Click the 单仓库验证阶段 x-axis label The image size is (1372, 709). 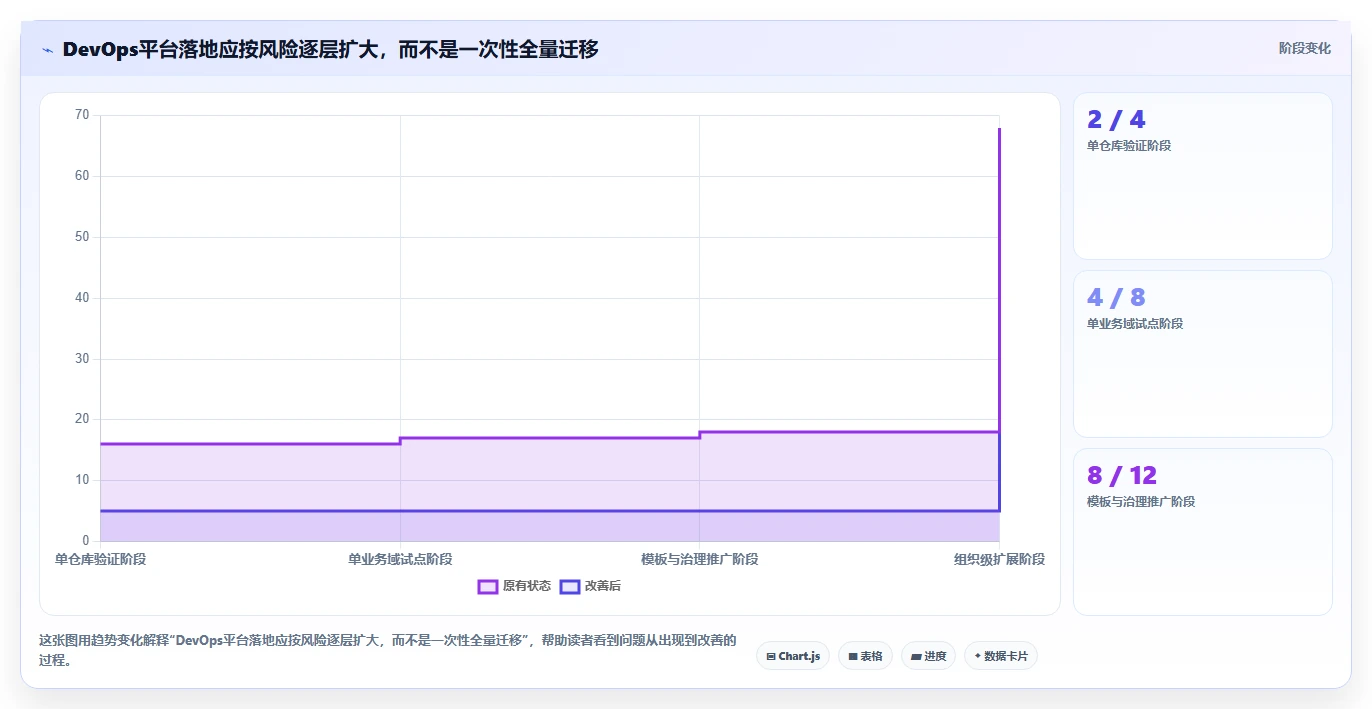[x=100, y=559]
